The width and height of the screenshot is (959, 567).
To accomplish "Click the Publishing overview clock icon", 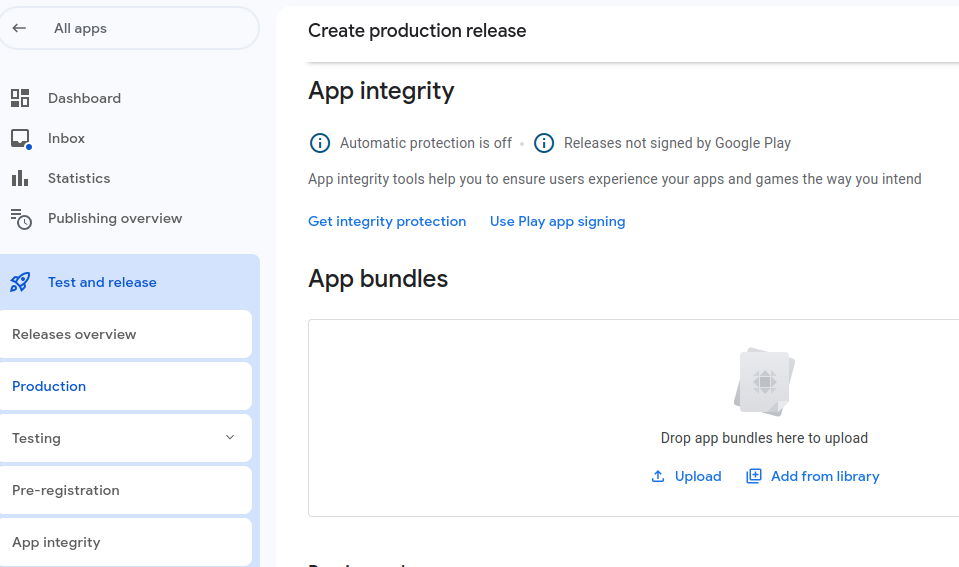I will [x=20, y=219].
